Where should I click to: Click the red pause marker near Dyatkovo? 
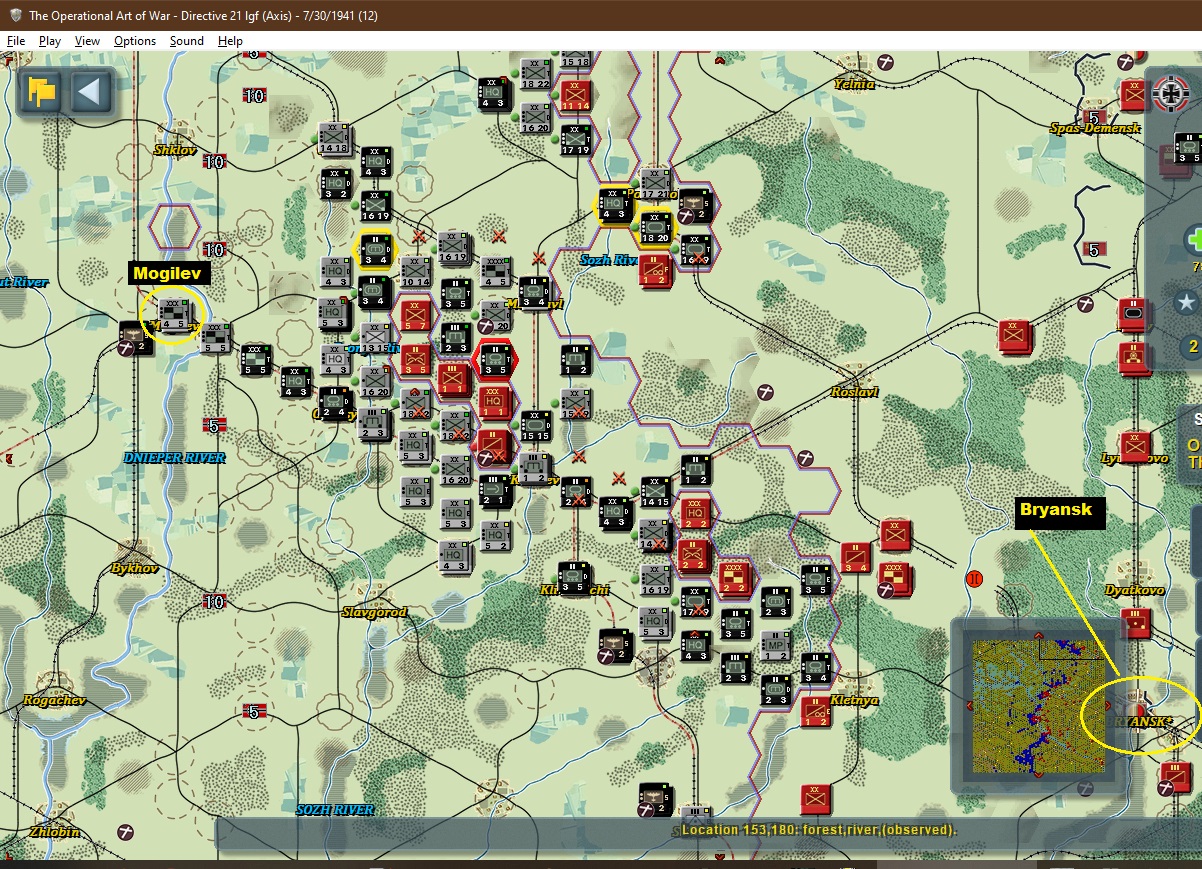coord(975,579)
